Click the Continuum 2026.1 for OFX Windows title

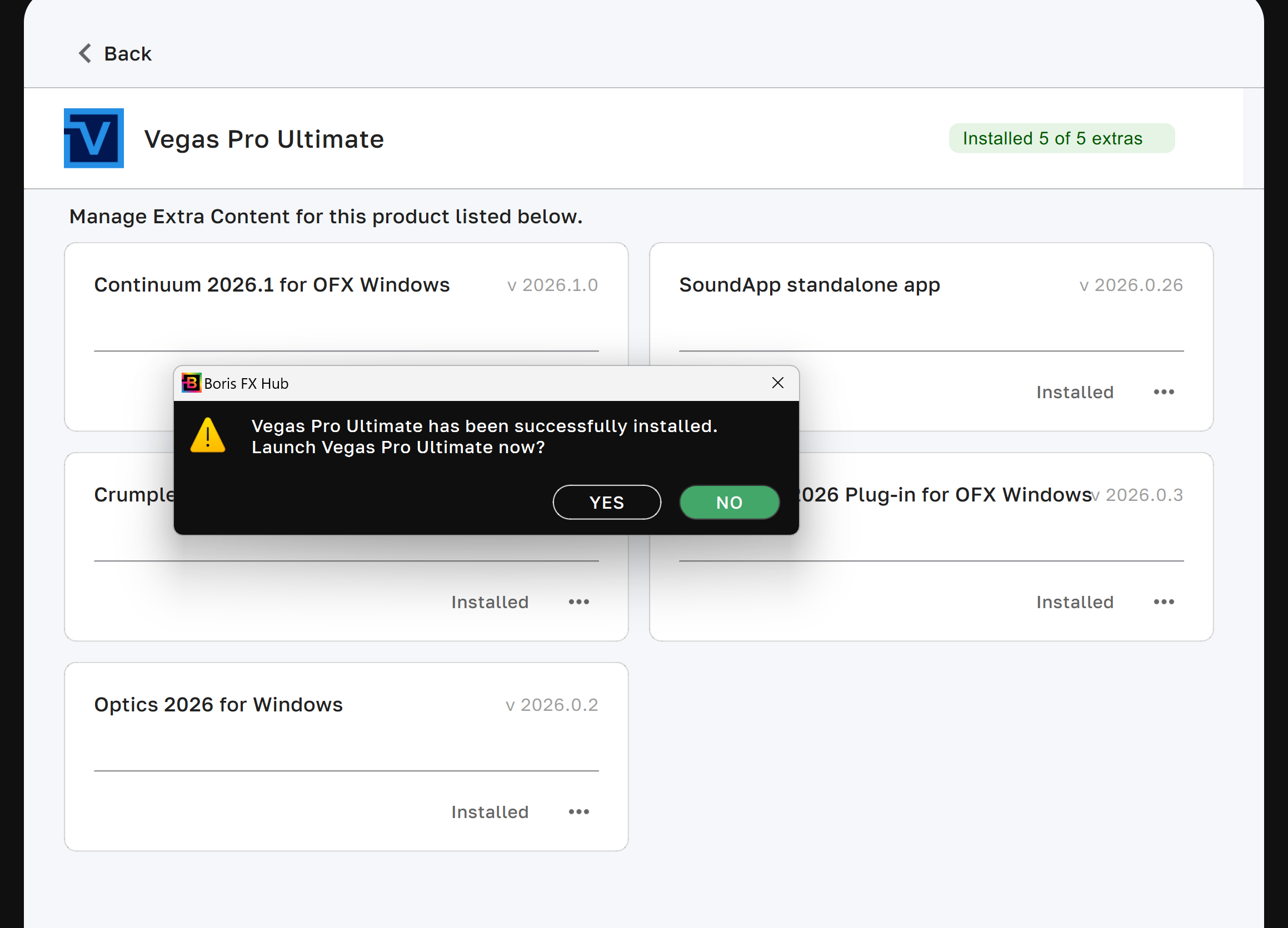pyautogui.click(x=272, y=285)
